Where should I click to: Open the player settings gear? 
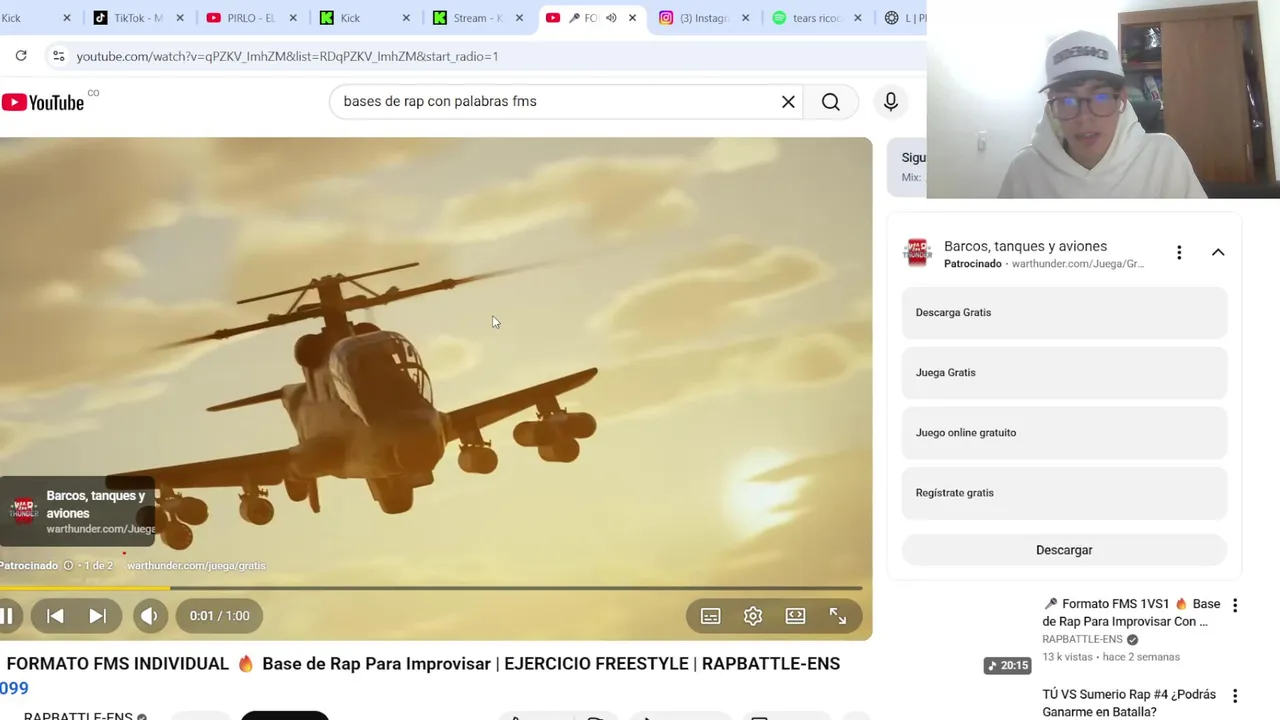pyautogui.click(x=753, y=616)
